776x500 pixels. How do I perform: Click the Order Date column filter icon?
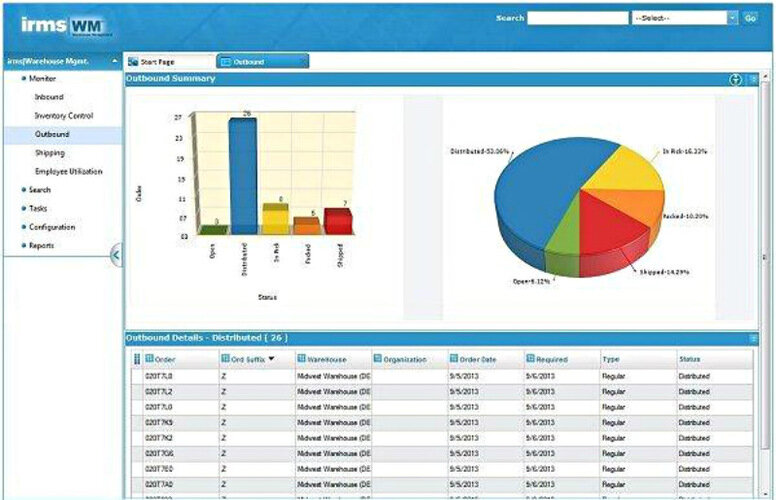pos(455,359)
